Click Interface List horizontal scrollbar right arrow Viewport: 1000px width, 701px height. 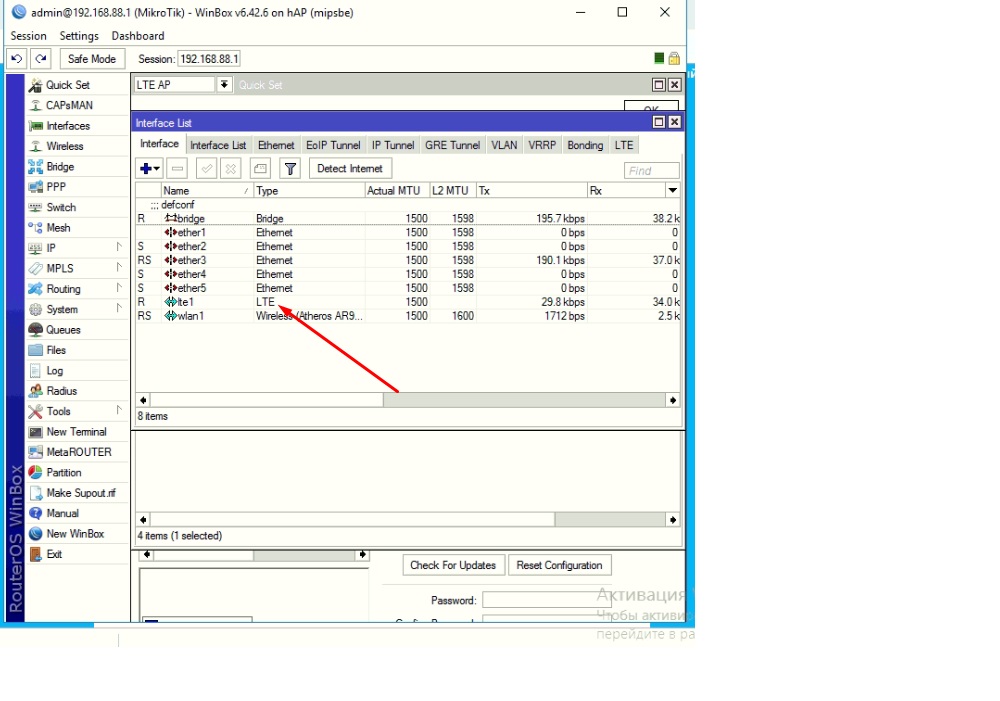click(673, 400)
